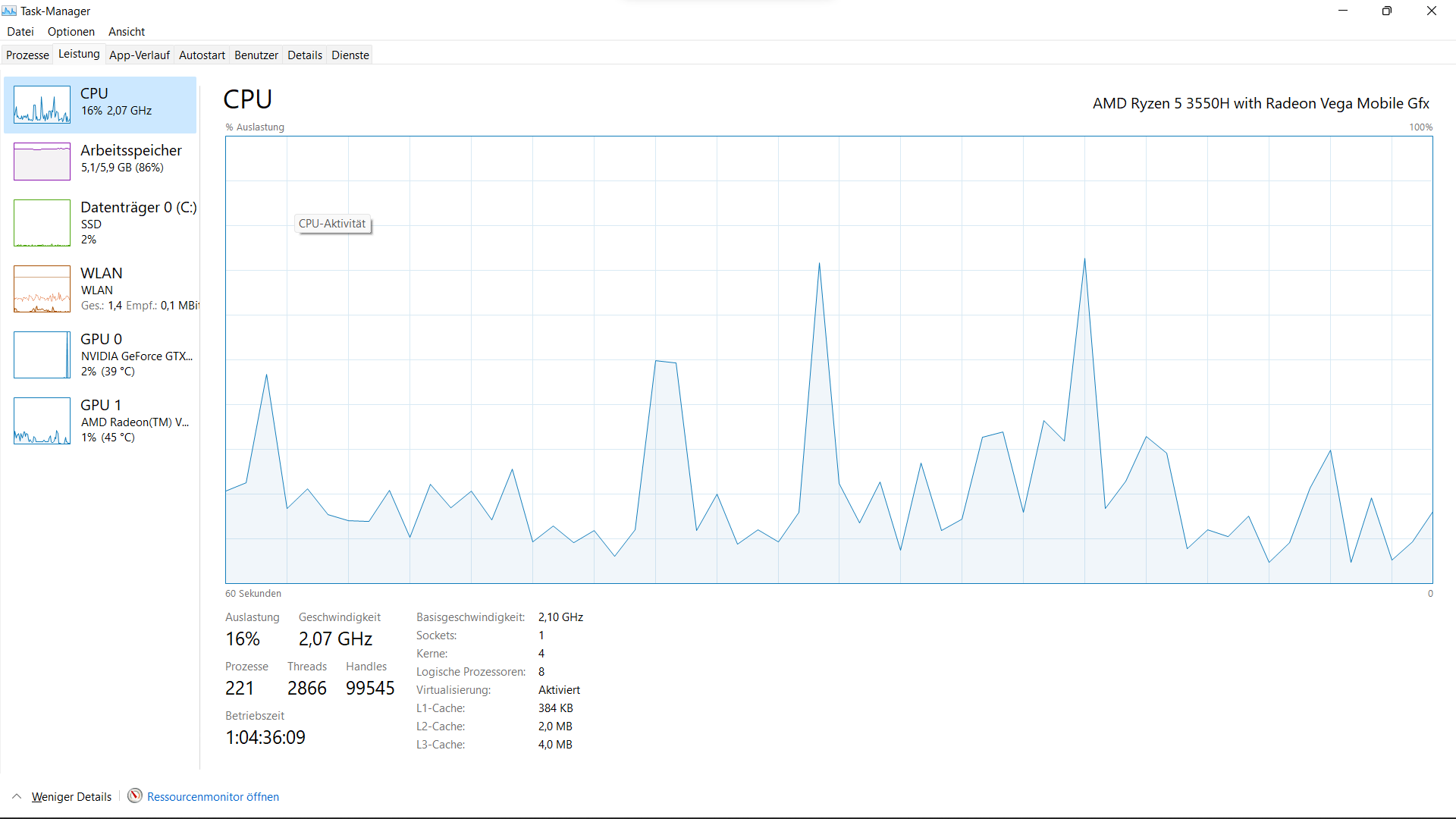Switch to the App-Verlauf tab

[x=140, y=55]
